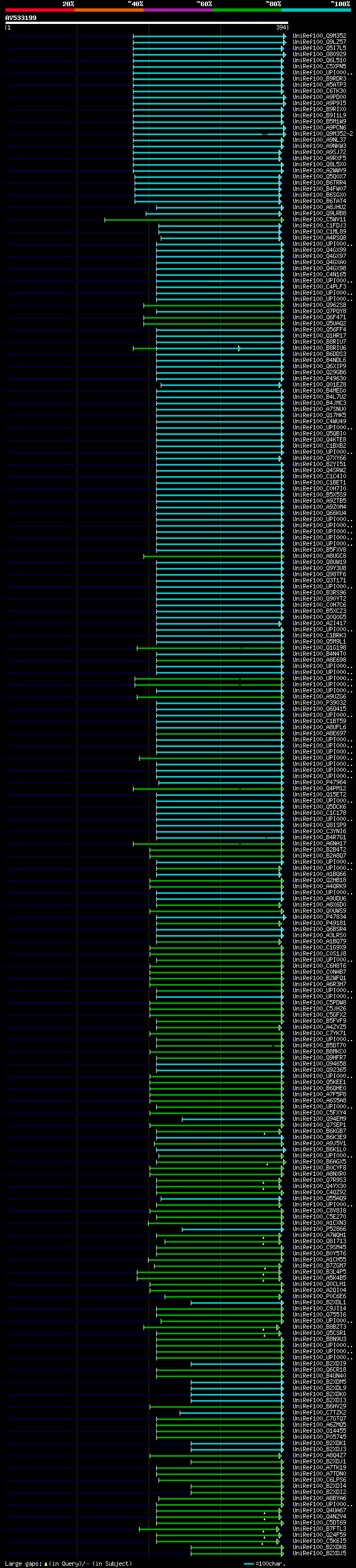Select hit label UniRef100_B2XDL1
This screenshot has height=1568, width=356.
point(319,1302)
